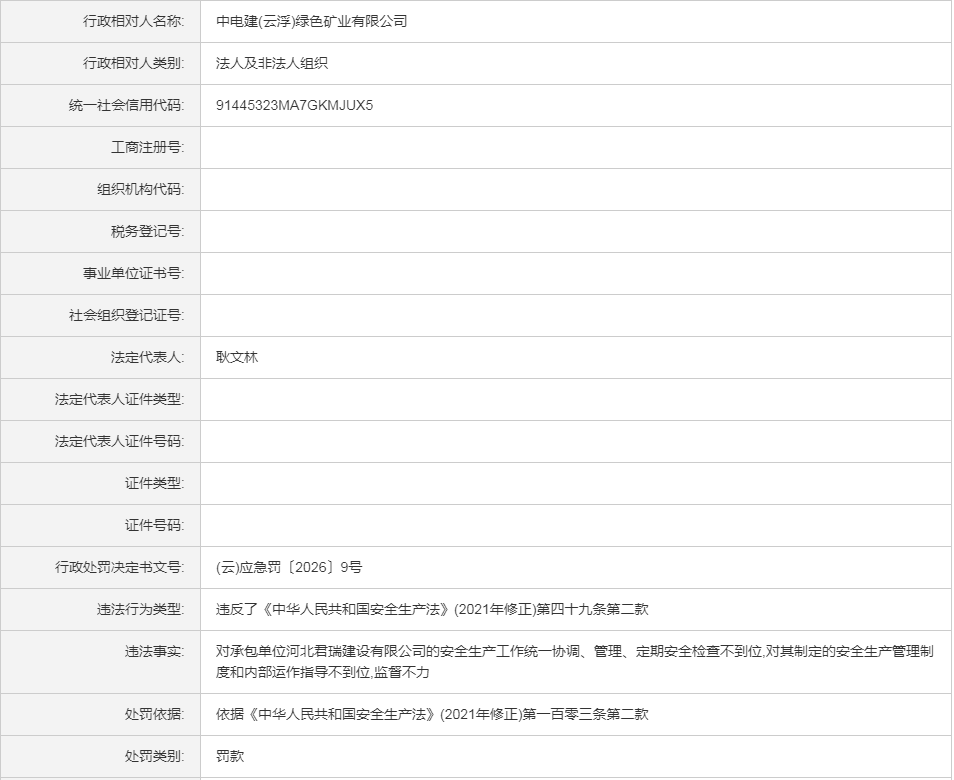Click the 行政处罚决定书文号 label
Image resolution: width=954 pixels, height=780 pixels.
(119, 567)
